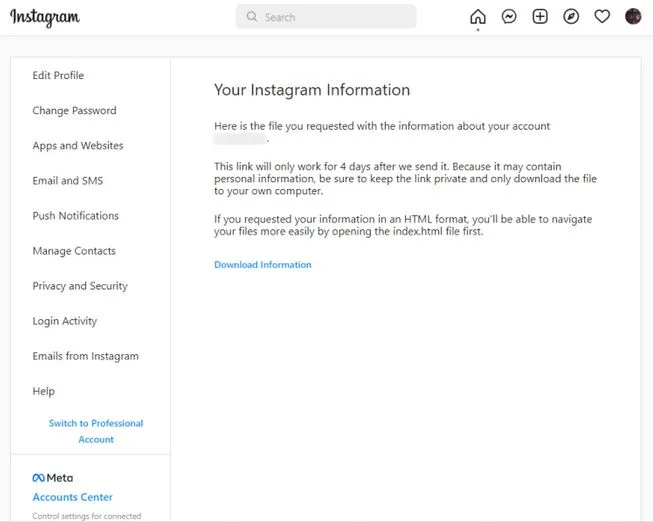Click 'Control settings for connected' text
This screenshot has width=653, height=522.
(87, 516)
